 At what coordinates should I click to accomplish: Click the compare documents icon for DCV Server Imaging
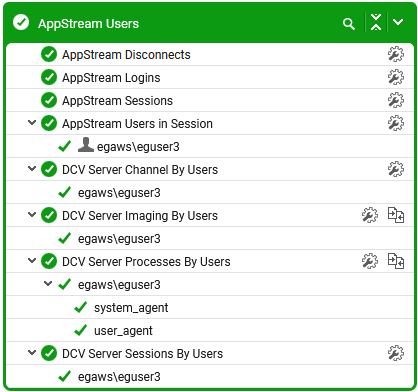tap(396, 215)
